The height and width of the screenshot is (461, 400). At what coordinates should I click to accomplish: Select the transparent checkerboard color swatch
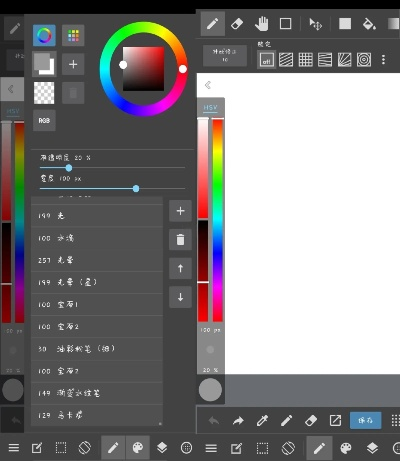[44, 93]
